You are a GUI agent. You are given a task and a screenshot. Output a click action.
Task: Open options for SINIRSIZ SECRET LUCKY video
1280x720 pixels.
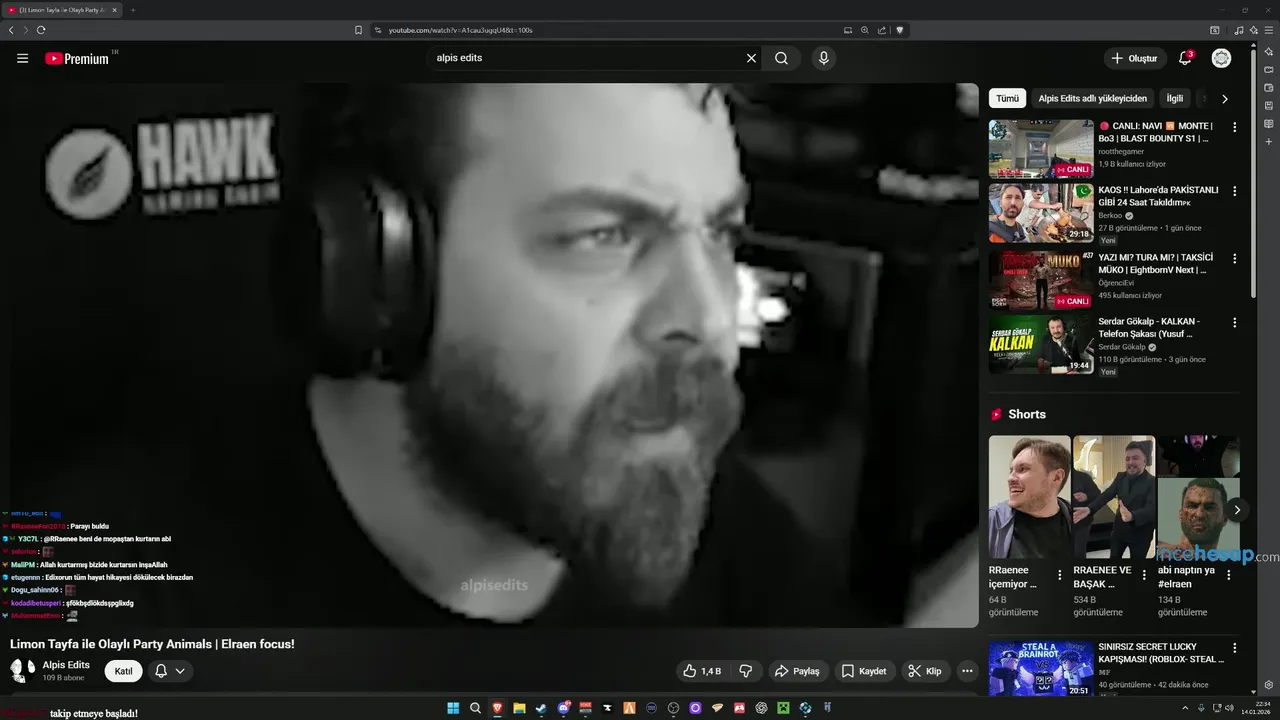1234,648
